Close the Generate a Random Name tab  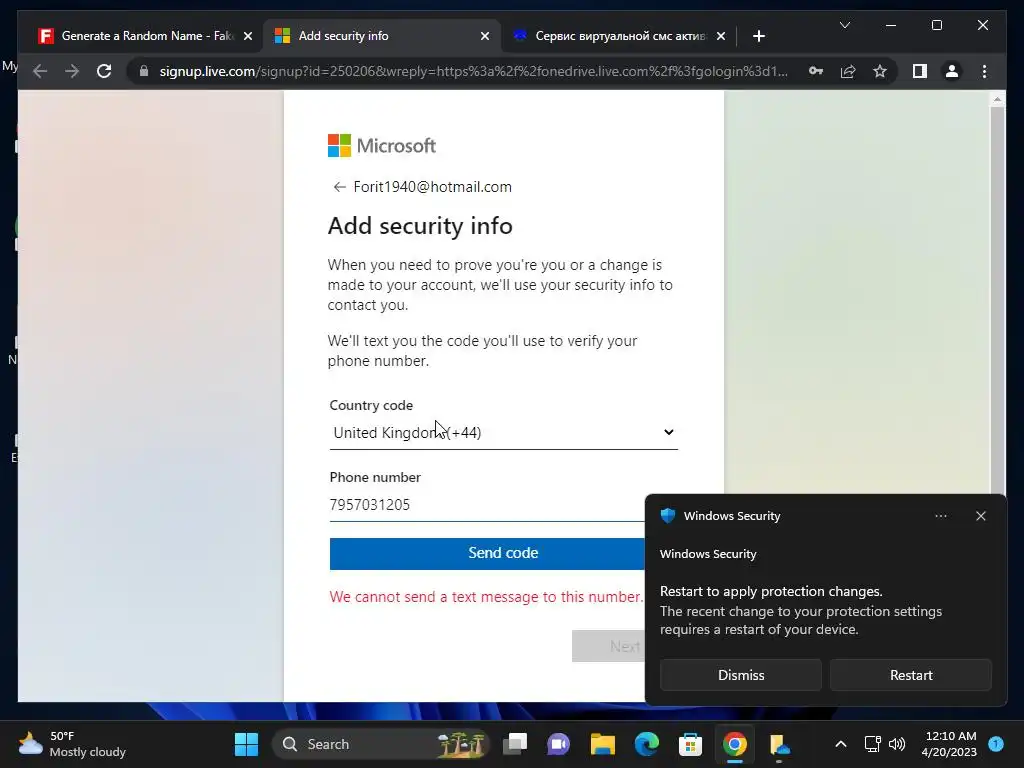point(248,36)
